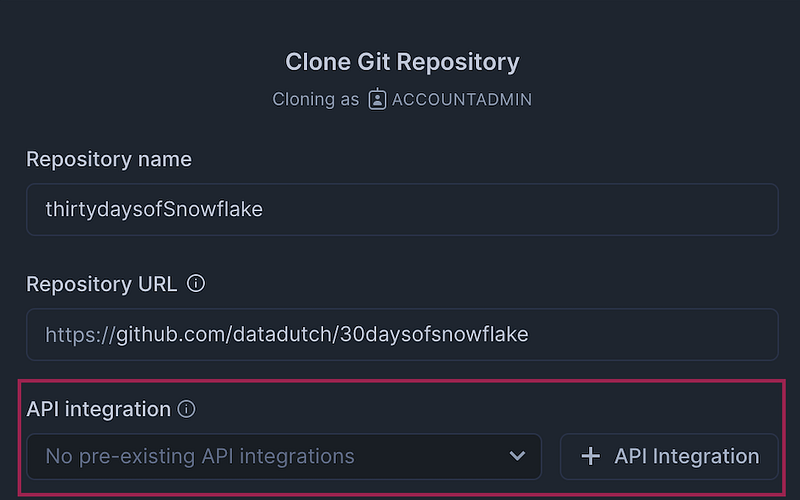Create a new API Integration

669,457
